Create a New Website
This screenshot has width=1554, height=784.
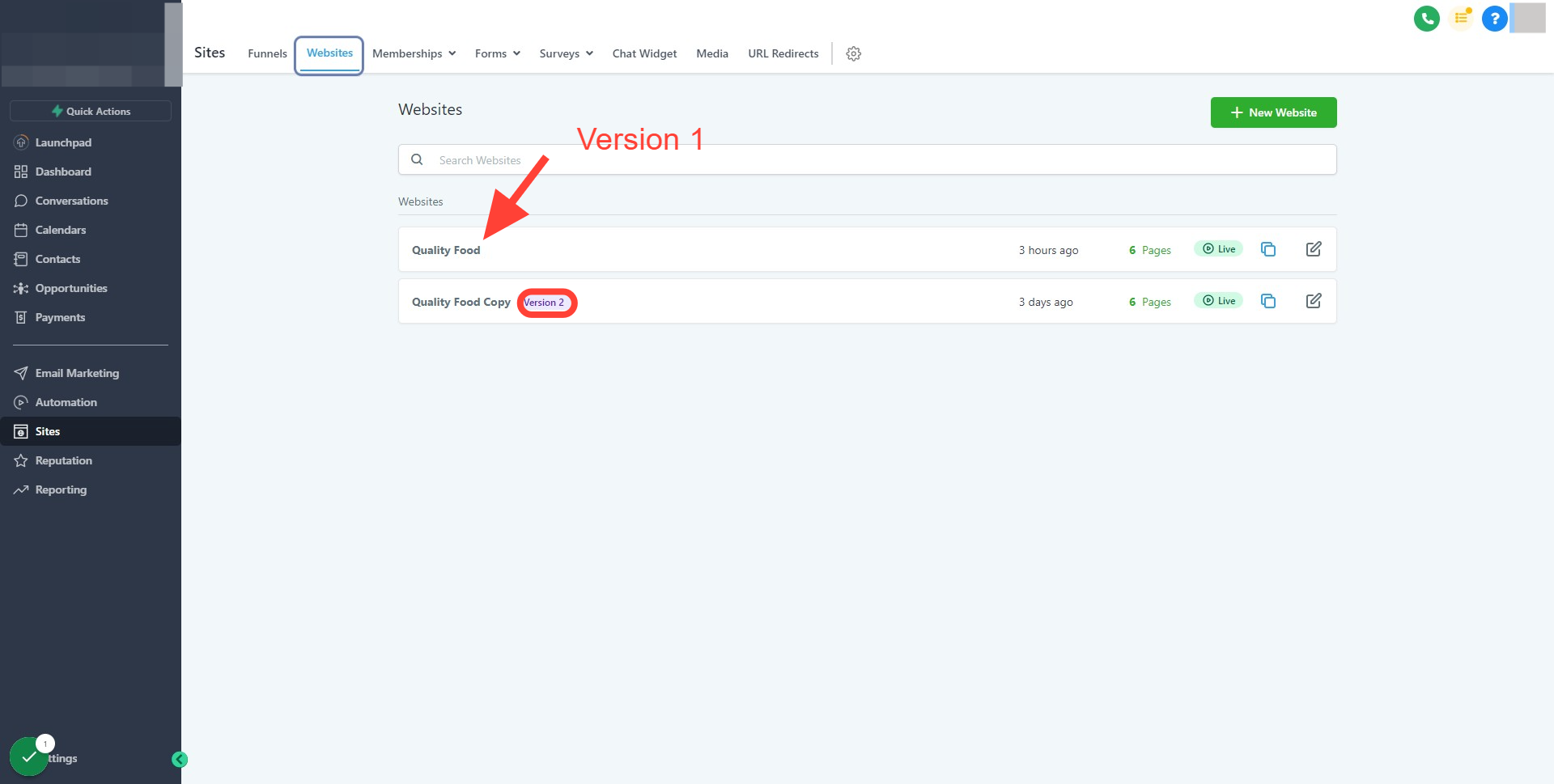pyautogui.click(x=1273, y=112)
